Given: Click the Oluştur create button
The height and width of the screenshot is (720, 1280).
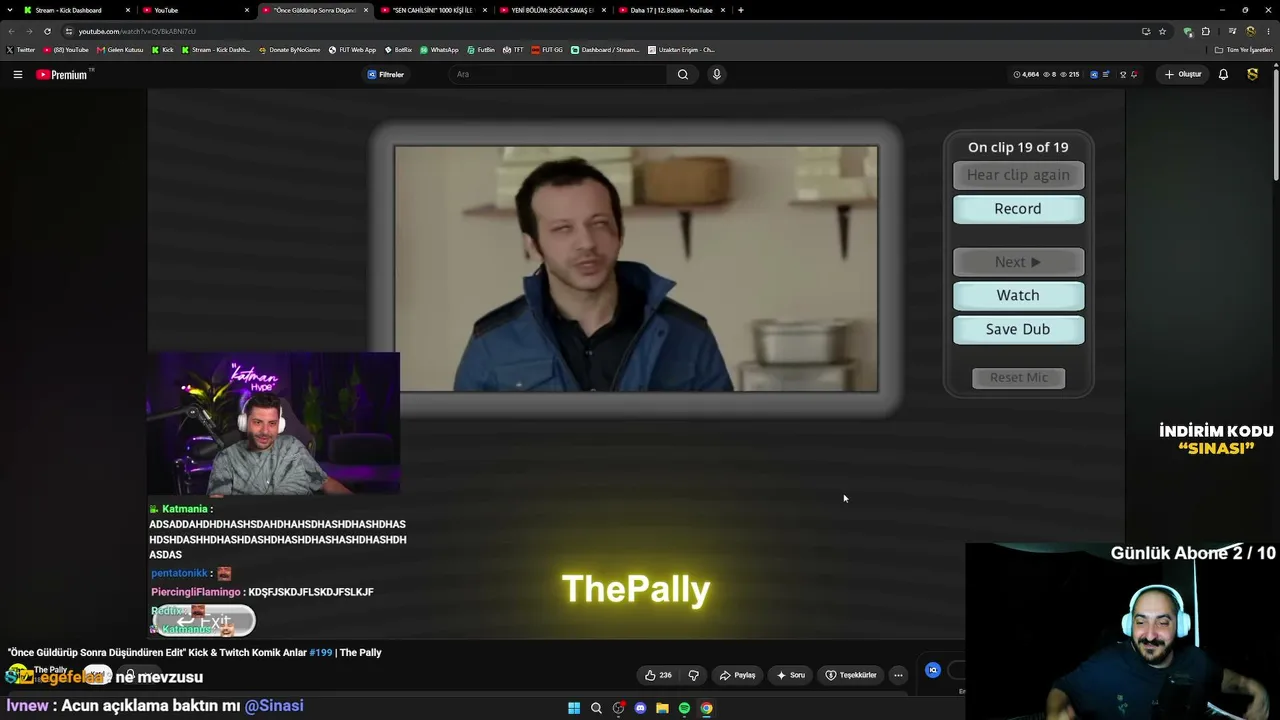Looking at the screenshot, I should (1183, 74).
